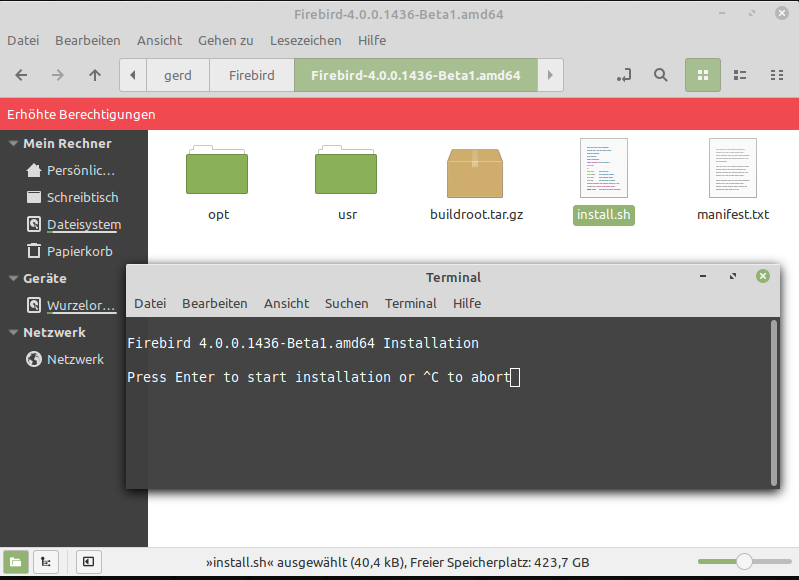Screen dimensions: 799x580
Task: Close the file manager window
Action: [782, 13]
